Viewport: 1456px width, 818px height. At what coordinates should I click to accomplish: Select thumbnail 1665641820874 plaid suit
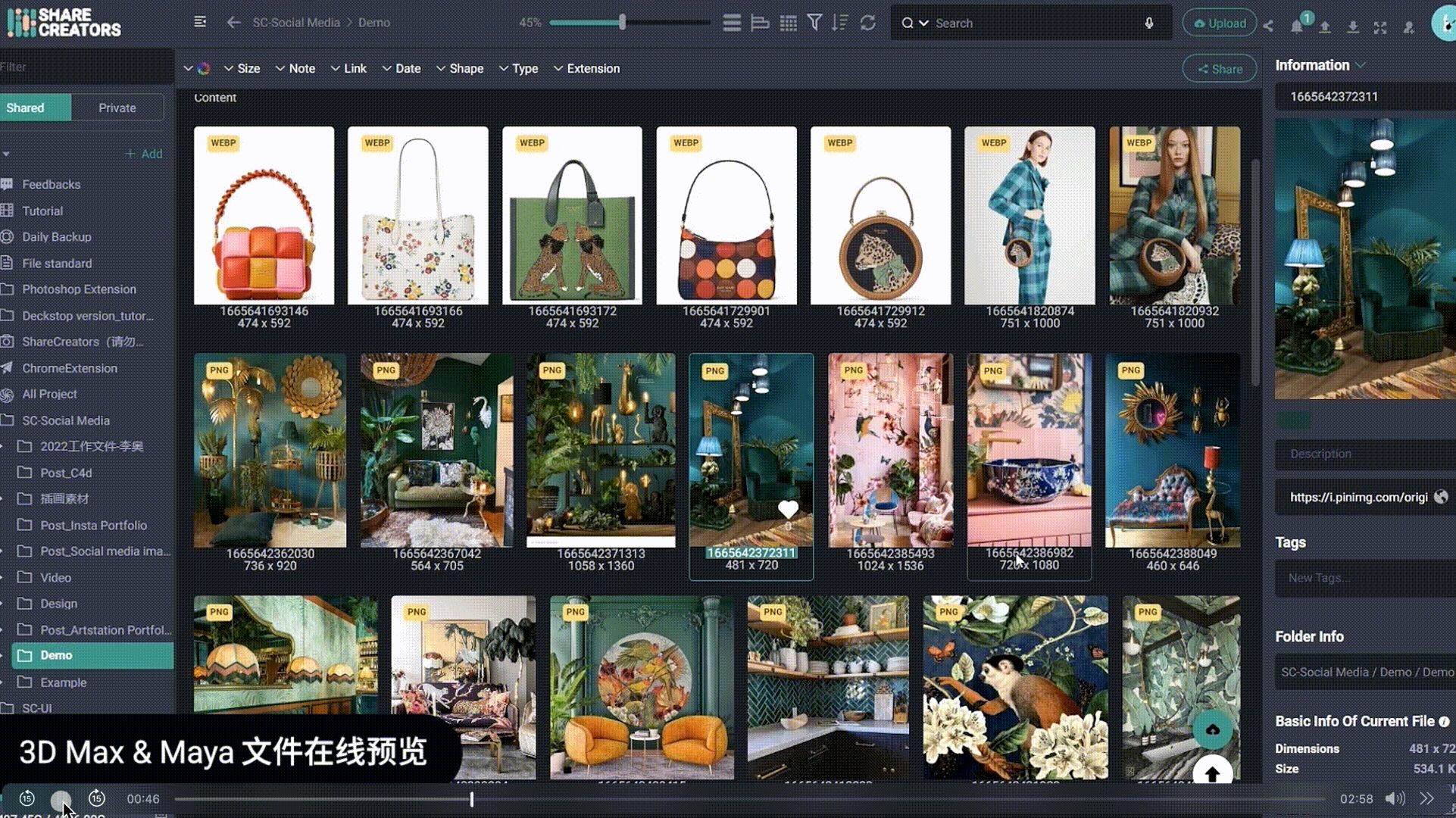[1030, 215]
